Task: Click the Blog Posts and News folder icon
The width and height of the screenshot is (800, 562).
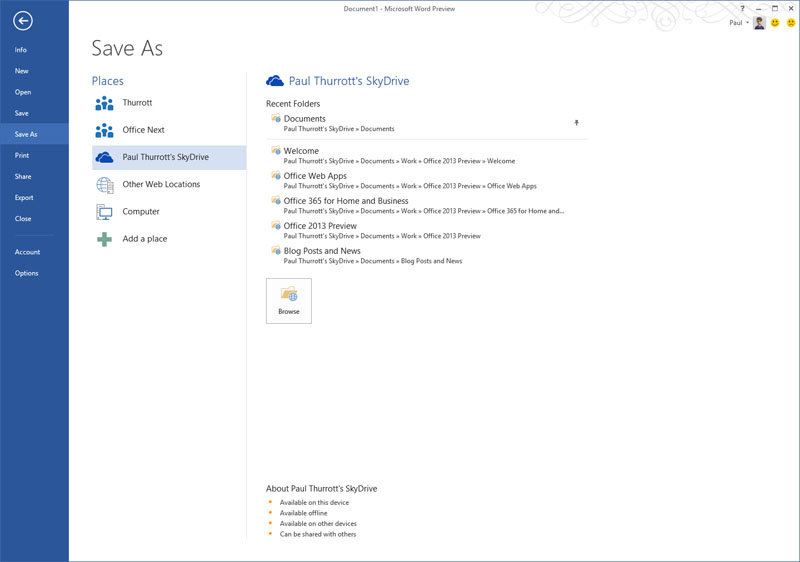Action: 276,250
